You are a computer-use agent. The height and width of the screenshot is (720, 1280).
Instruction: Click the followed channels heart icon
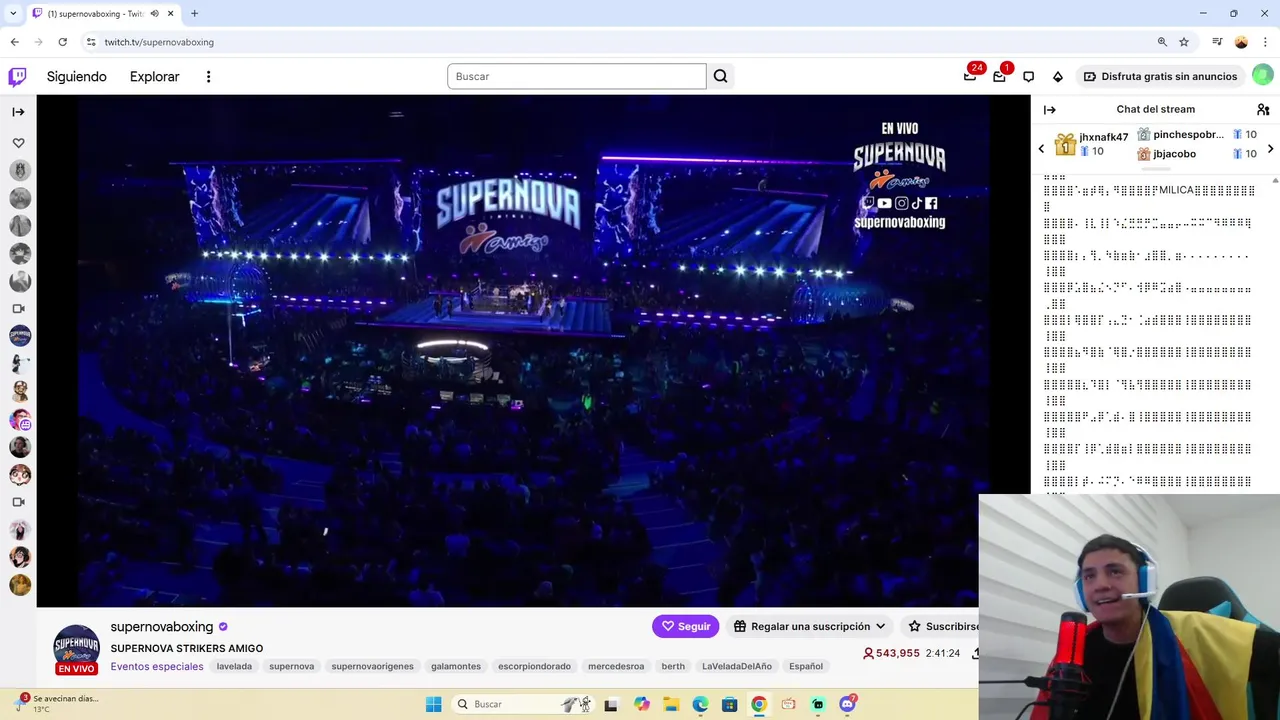[x=18, y=143]
